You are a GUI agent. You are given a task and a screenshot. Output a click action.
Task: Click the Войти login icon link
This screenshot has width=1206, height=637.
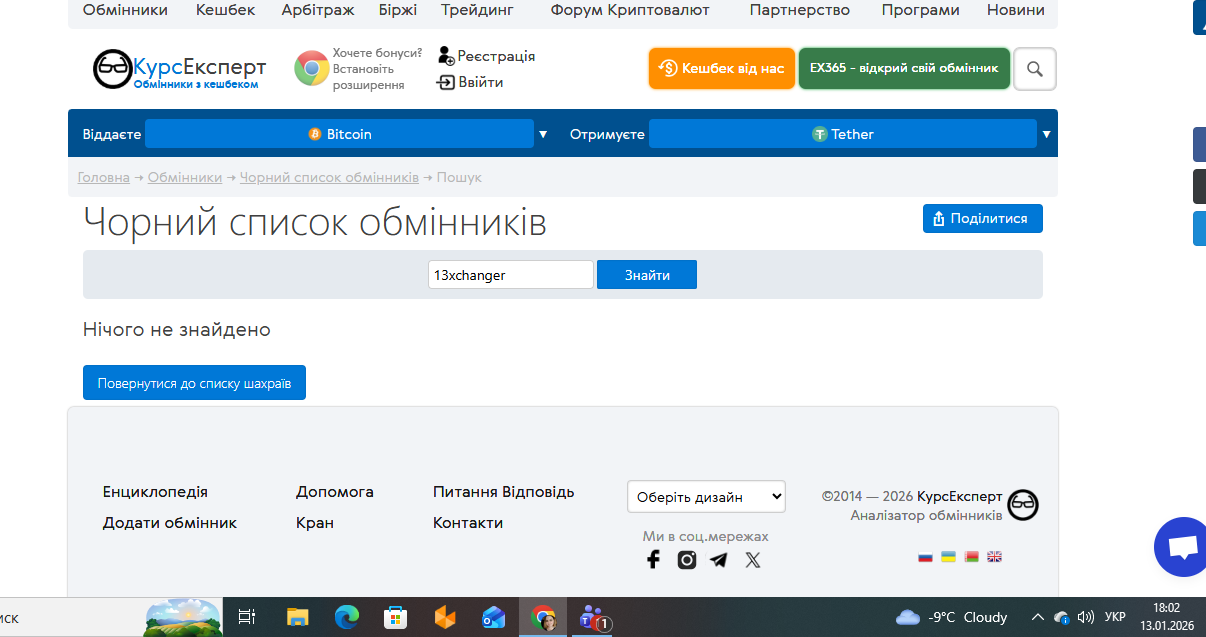coord(446,82)
